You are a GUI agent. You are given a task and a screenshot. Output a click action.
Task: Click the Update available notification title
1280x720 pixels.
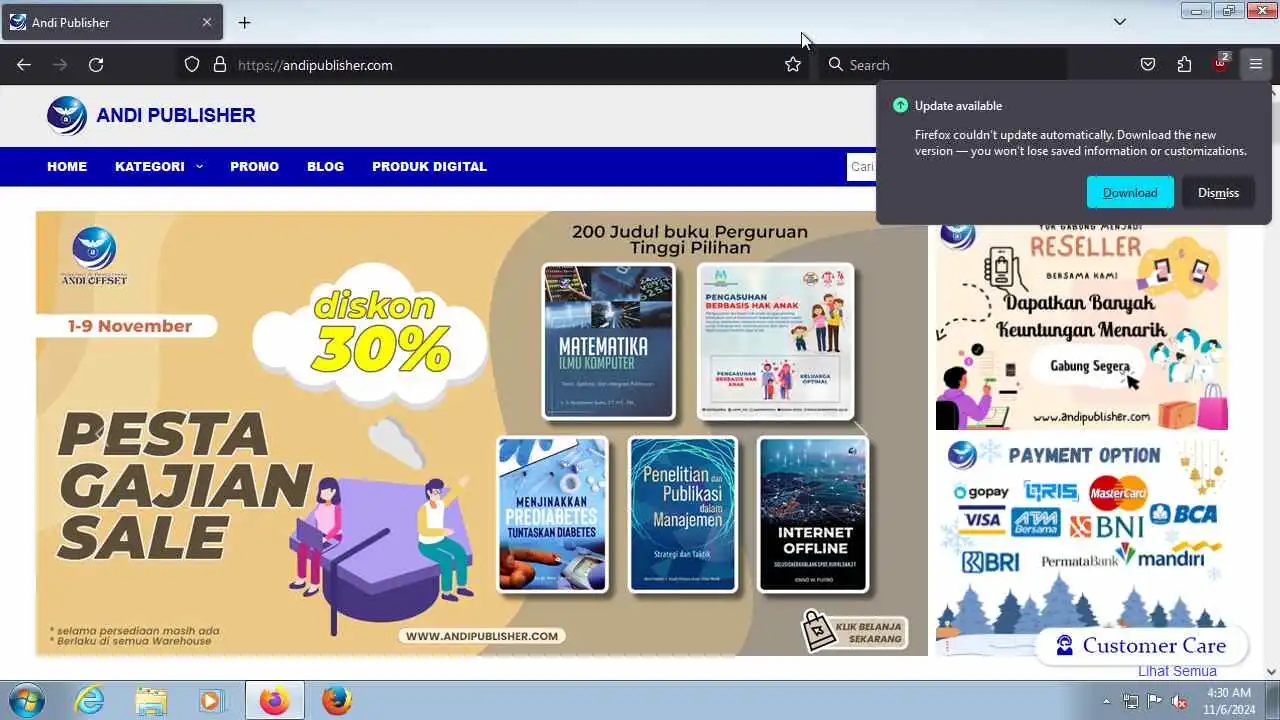click(x=958, y=106)
